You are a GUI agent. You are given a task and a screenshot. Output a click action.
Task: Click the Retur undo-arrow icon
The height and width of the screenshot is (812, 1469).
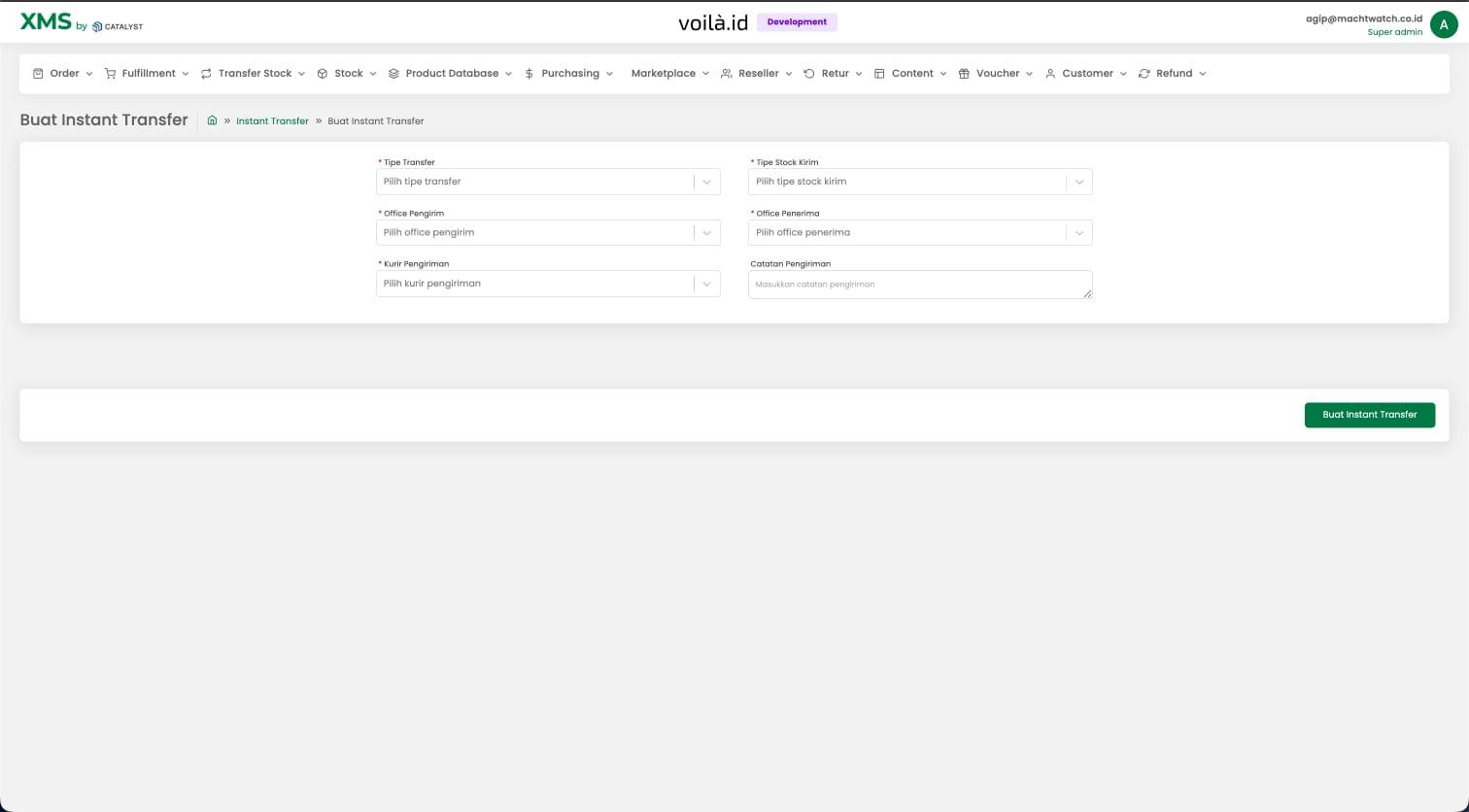[809, 74]
